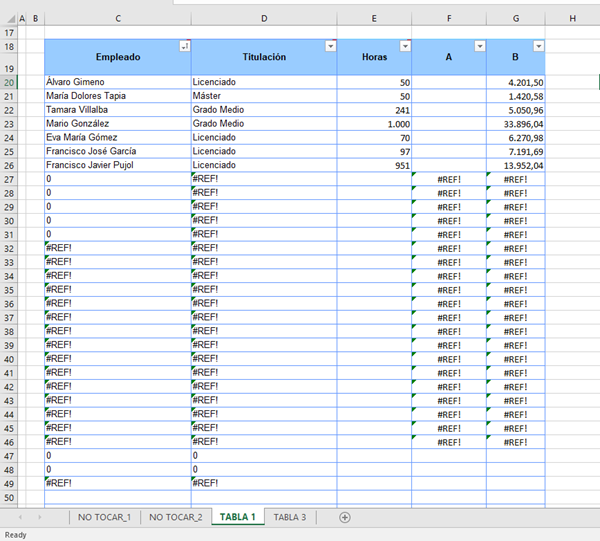The width and height of the screenshot is (600, 541).
Task: Select column E header
Action: (374, 18)
